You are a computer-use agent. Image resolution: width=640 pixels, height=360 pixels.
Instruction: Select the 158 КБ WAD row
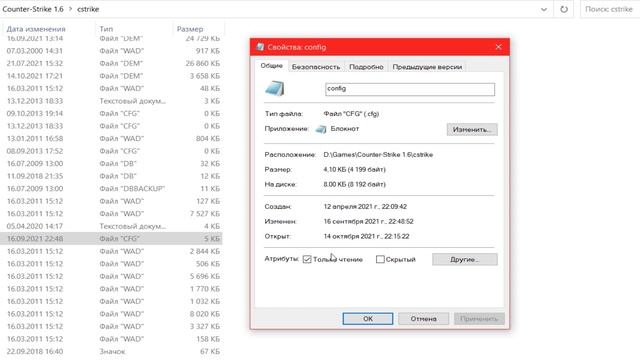pos(111,339)
